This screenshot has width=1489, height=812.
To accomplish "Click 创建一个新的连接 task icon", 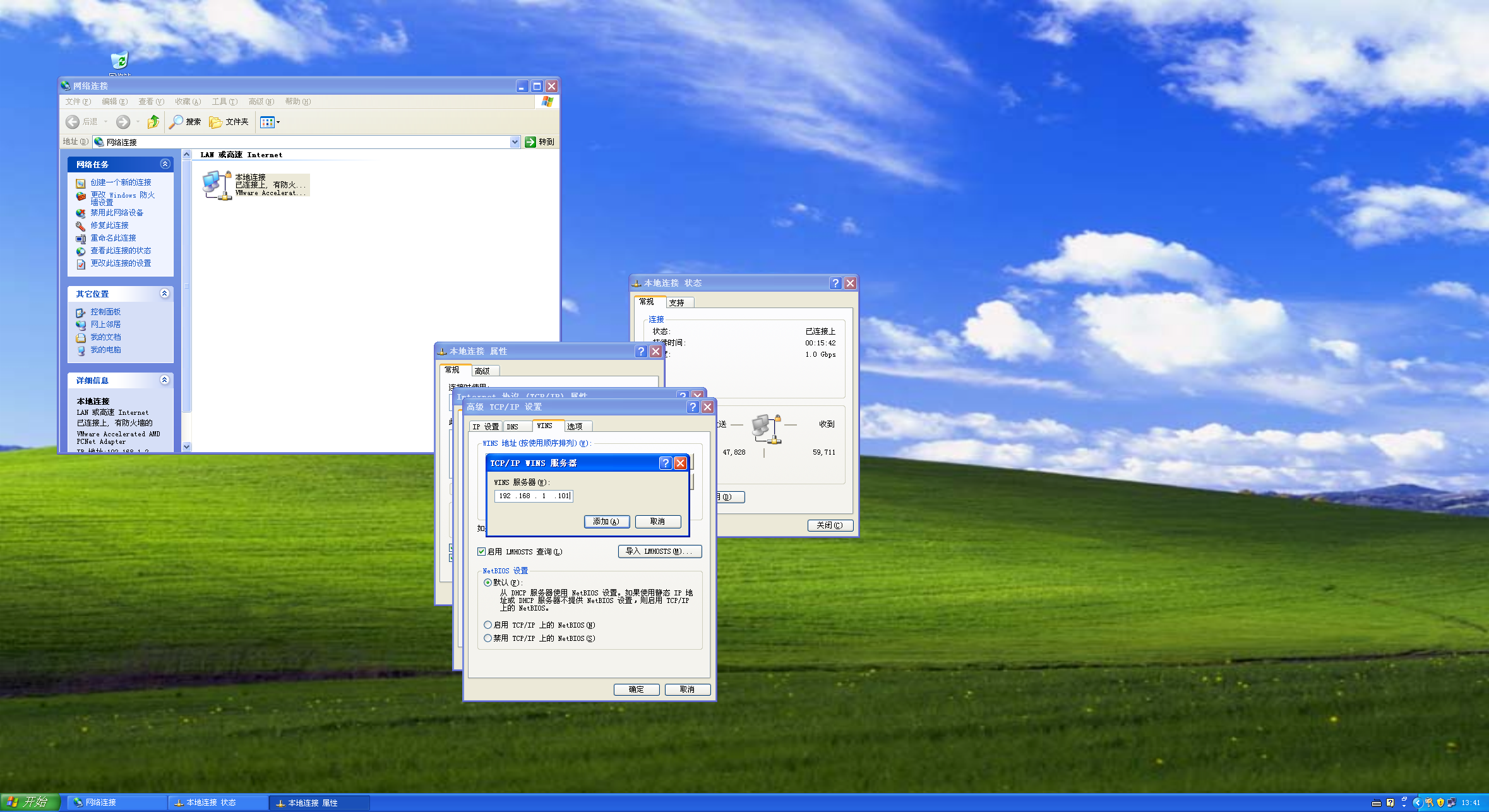I will (x=81, y=183).
